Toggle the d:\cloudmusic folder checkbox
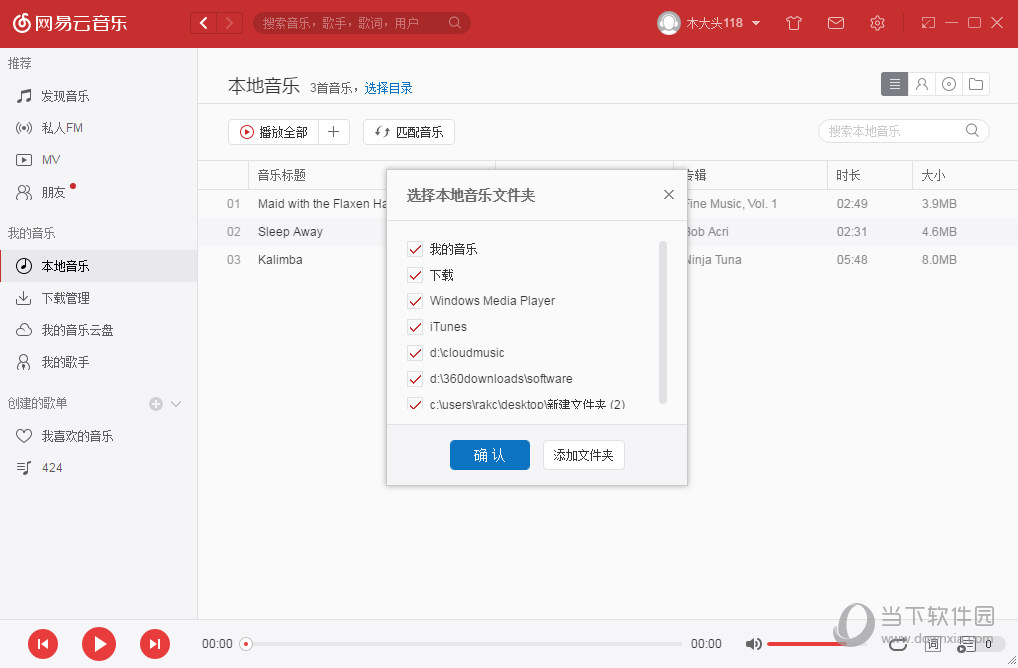Screen dimensions: 1018x668 coord(415,353)
